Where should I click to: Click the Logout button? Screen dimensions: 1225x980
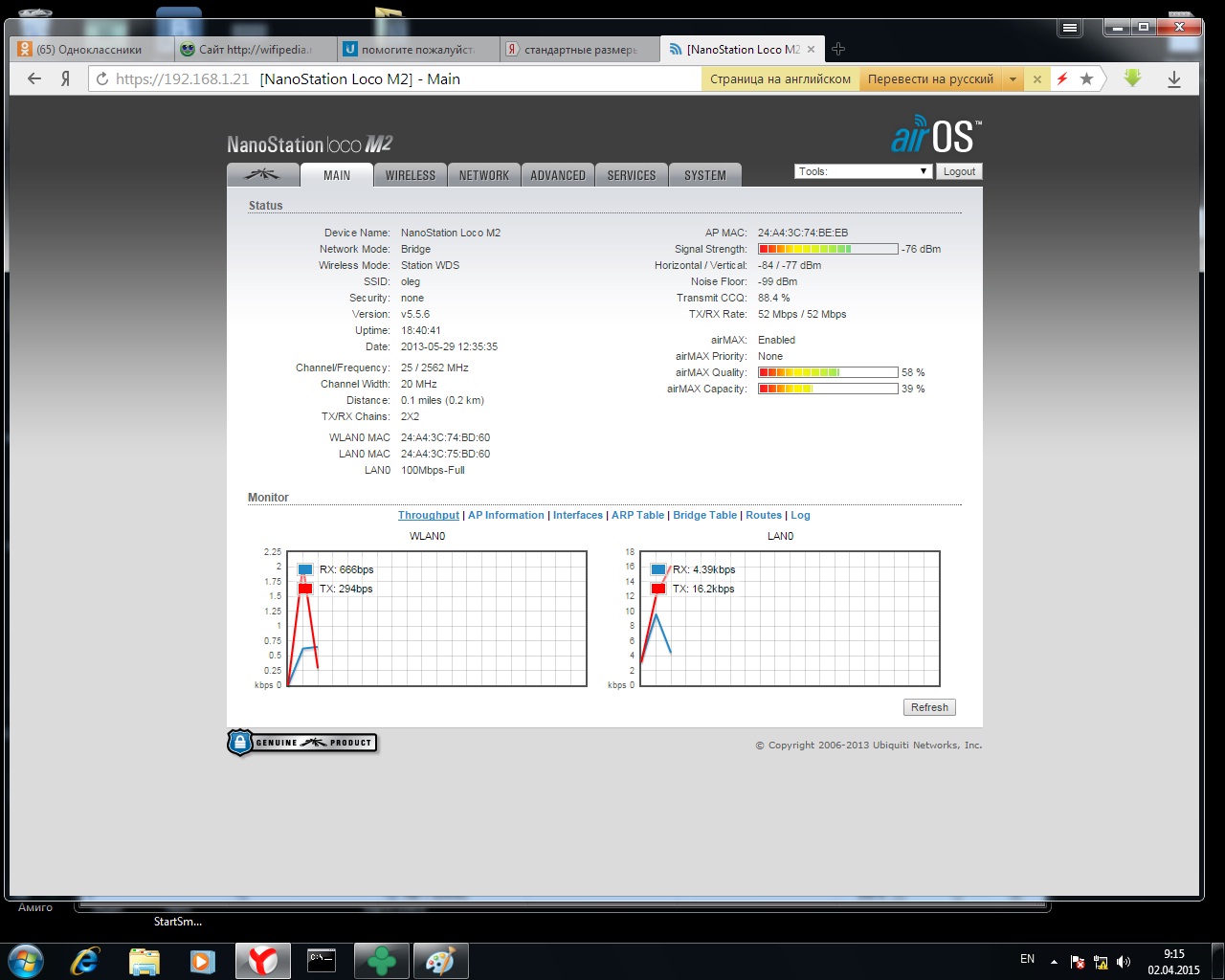959,171
